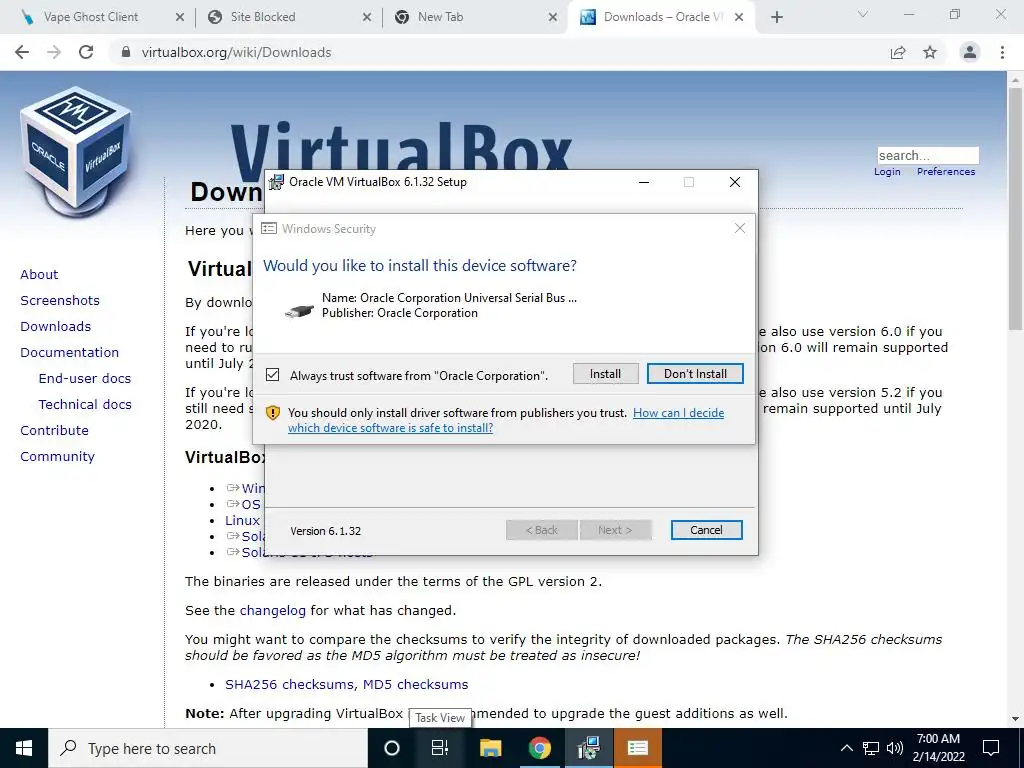
Task: Switch to the New Tab tab
Action: (x=440, y=17)
